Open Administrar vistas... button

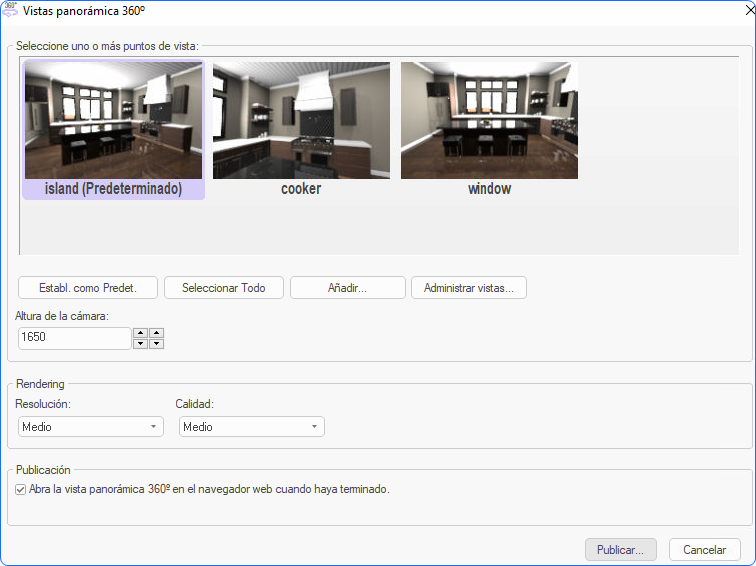click(x=469, y=288)
